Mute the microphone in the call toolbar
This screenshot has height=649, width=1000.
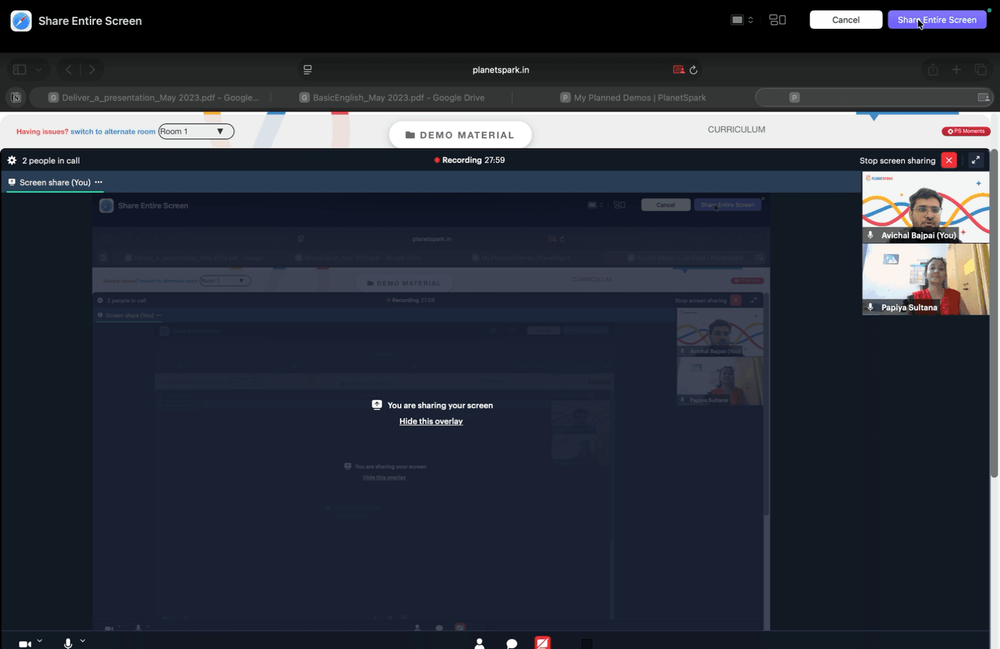click(x=68, y=643)
